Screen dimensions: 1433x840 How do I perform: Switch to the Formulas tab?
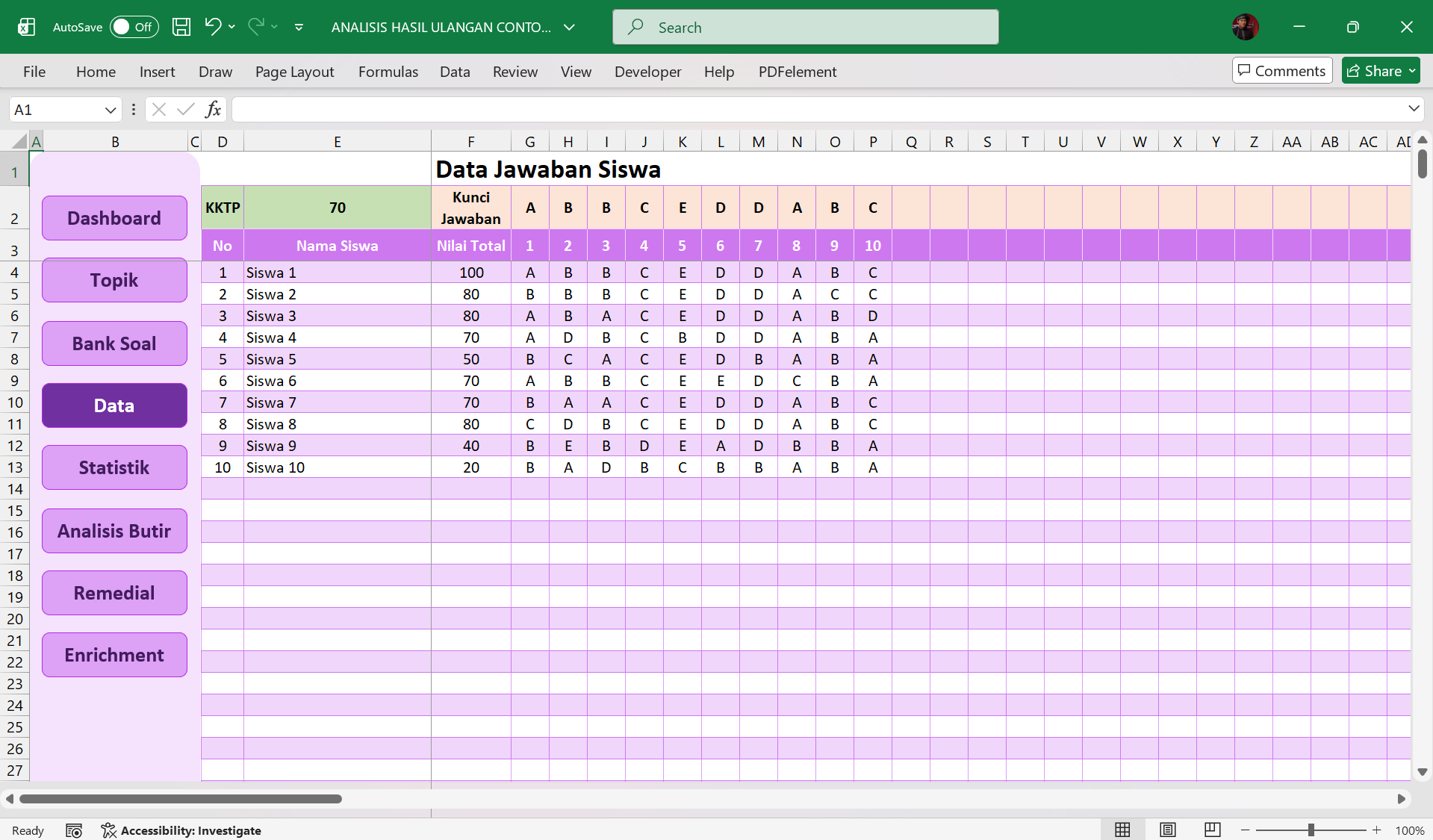coord(388,72)
